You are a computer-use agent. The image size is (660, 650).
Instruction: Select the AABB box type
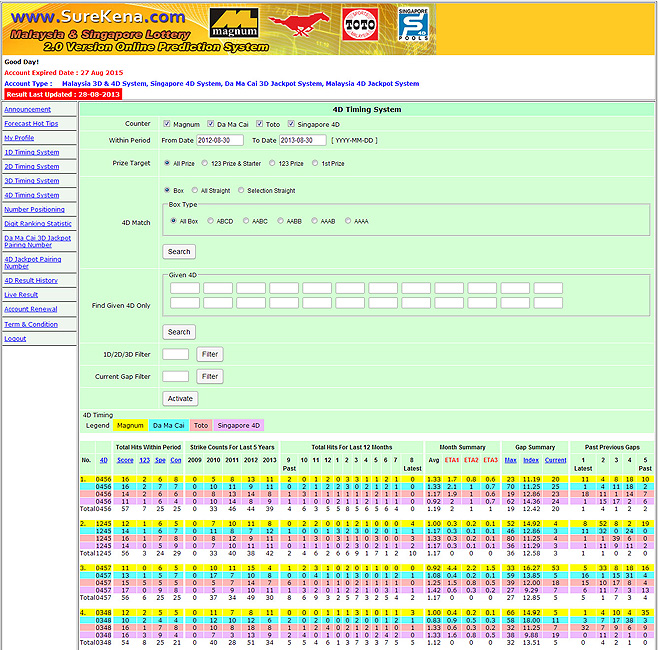point(280,221)
